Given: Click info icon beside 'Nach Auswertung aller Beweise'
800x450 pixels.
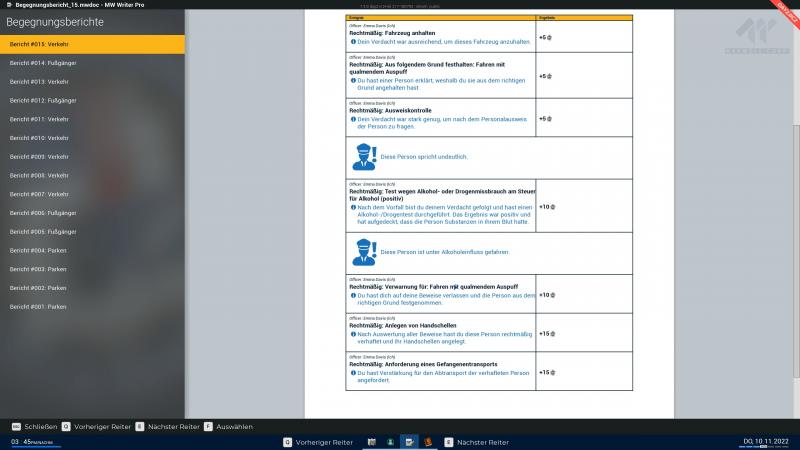Looking at the screenshot, I should click(x=353, y=334).
